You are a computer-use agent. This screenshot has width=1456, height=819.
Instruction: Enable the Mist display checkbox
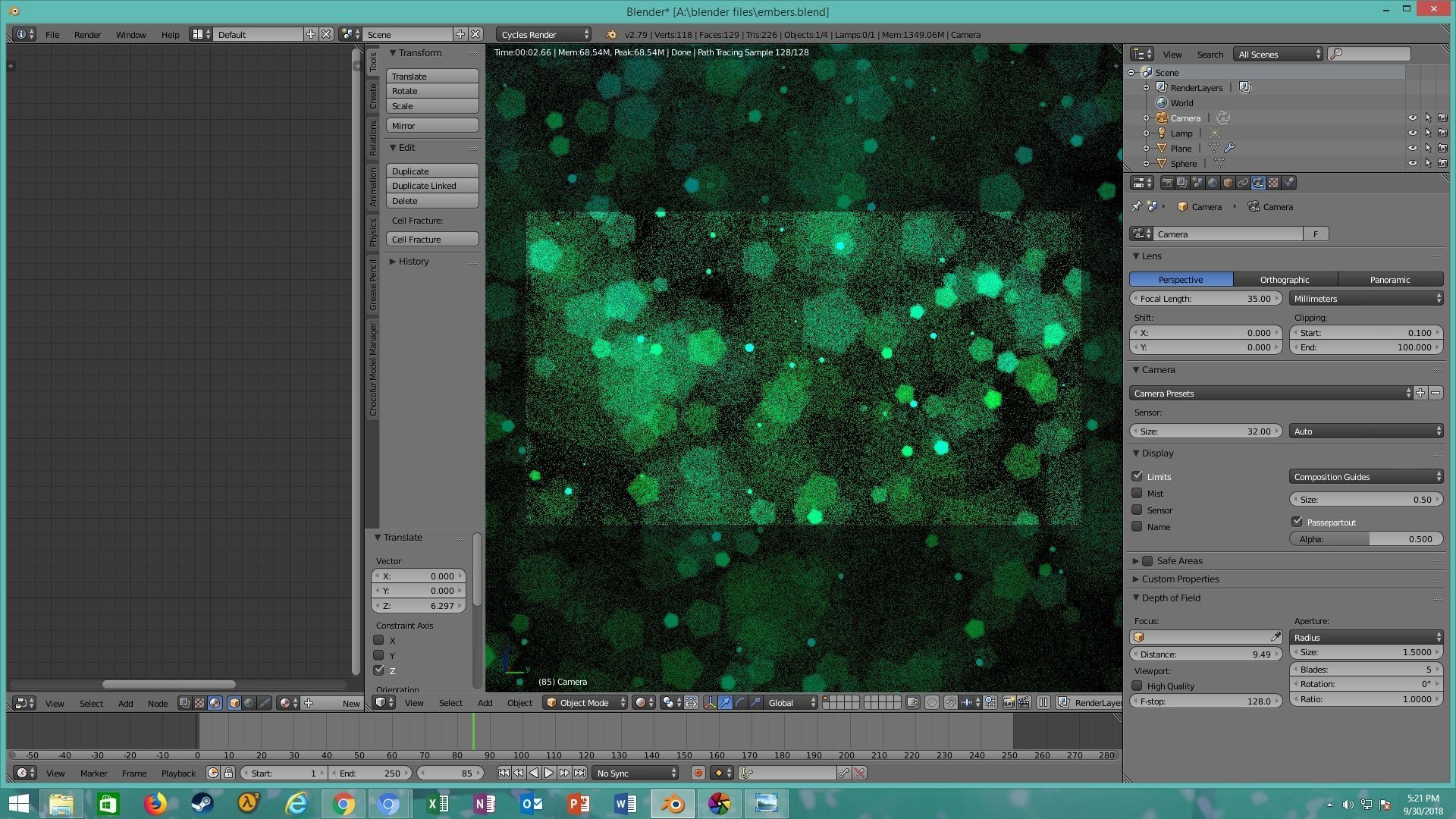click(x=1137, y=493)
